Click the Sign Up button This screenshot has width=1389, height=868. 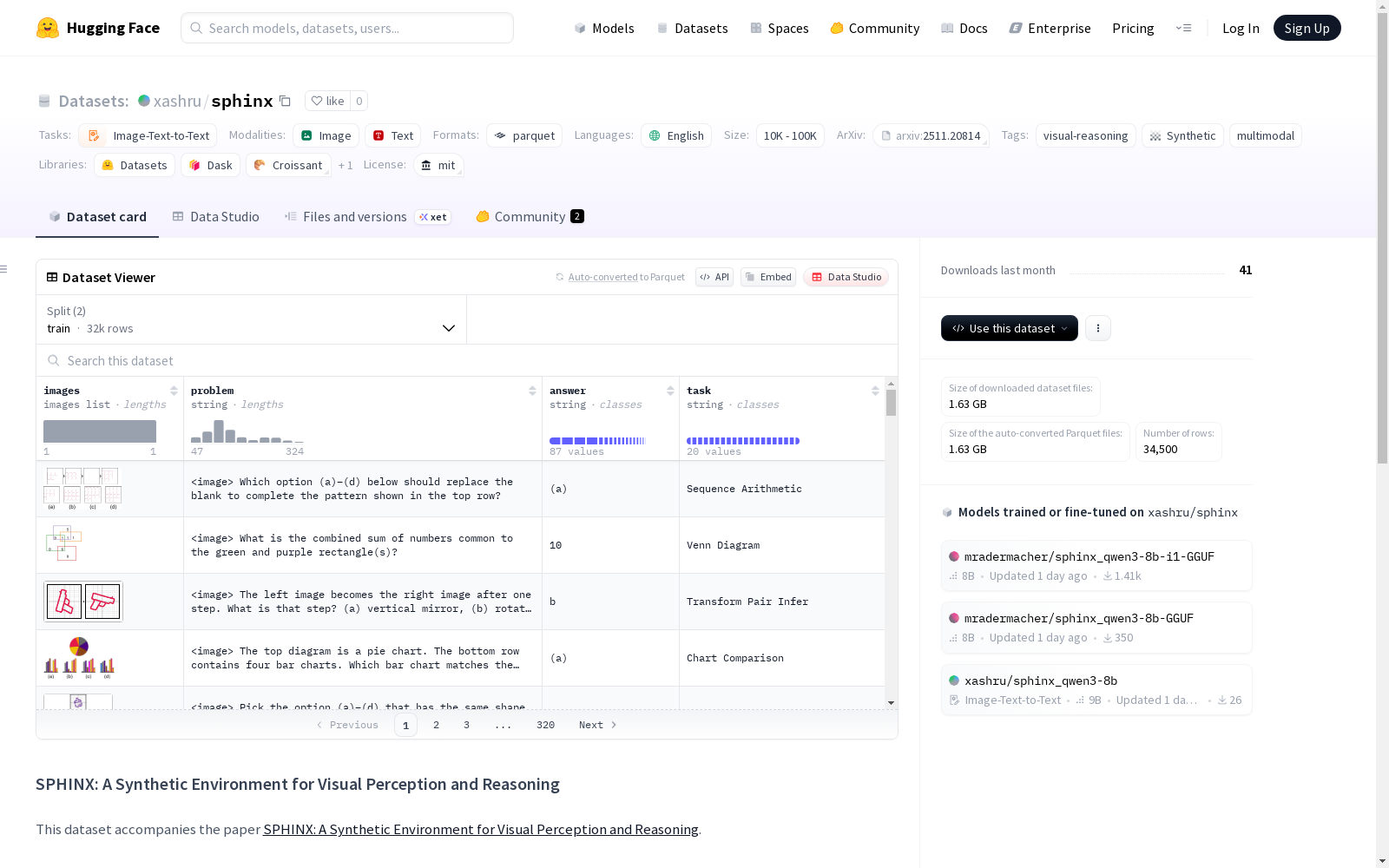[x=1307, y=28]
